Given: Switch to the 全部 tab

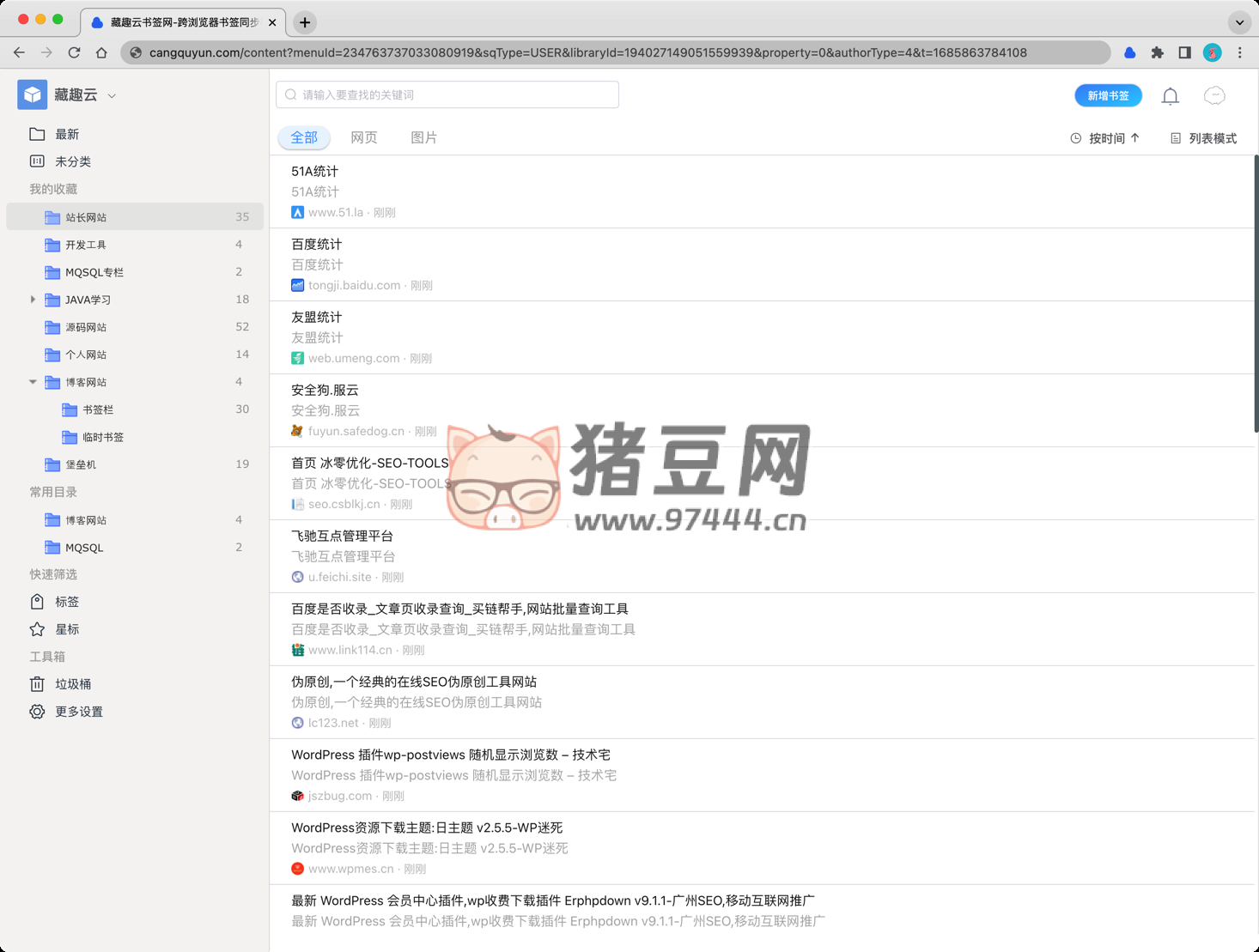Looking at the screenshot, I should coord(304,137).
